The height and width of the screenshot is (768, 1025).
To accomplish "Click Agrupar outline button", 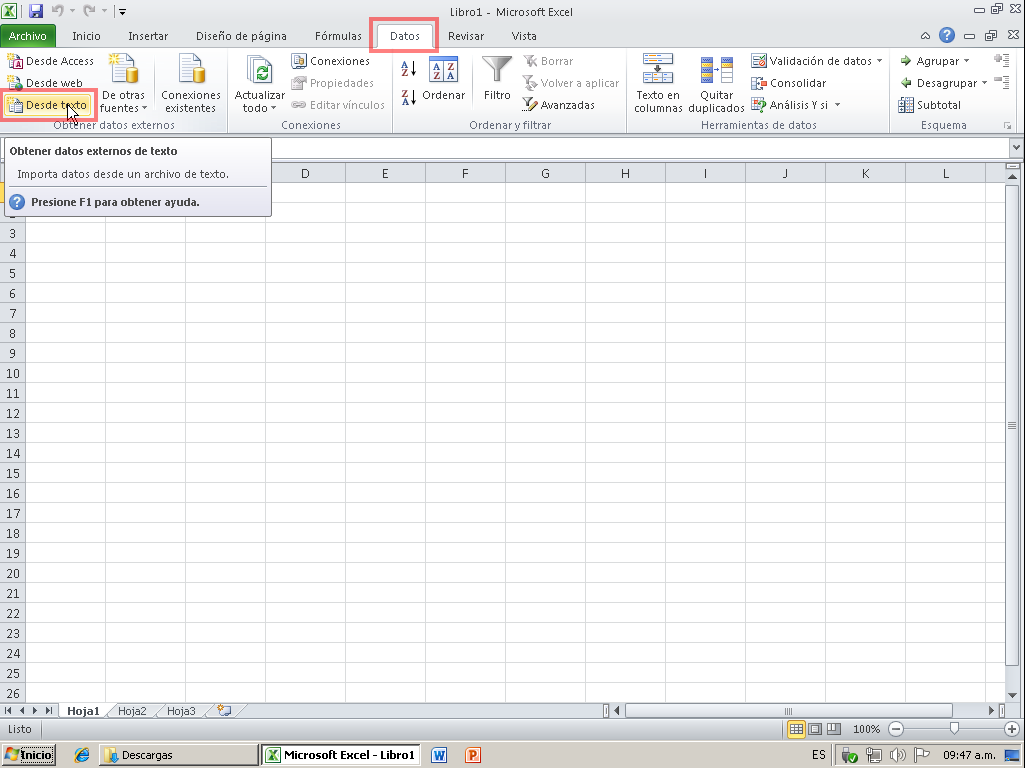I will click(x=930, y=61).
